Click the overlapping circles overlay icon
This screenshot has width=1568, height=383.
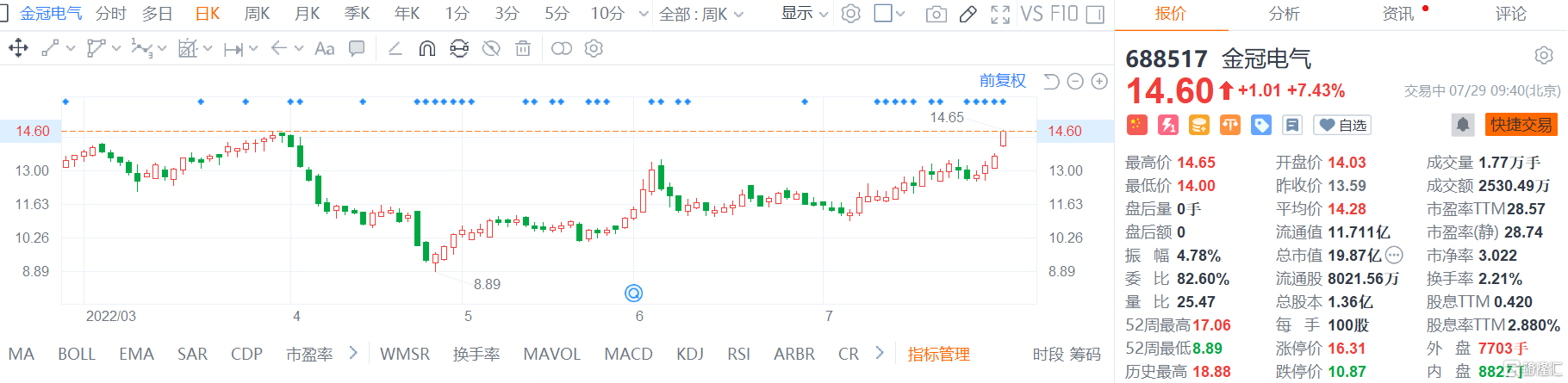pyautogui.click(x=561, y=49)
